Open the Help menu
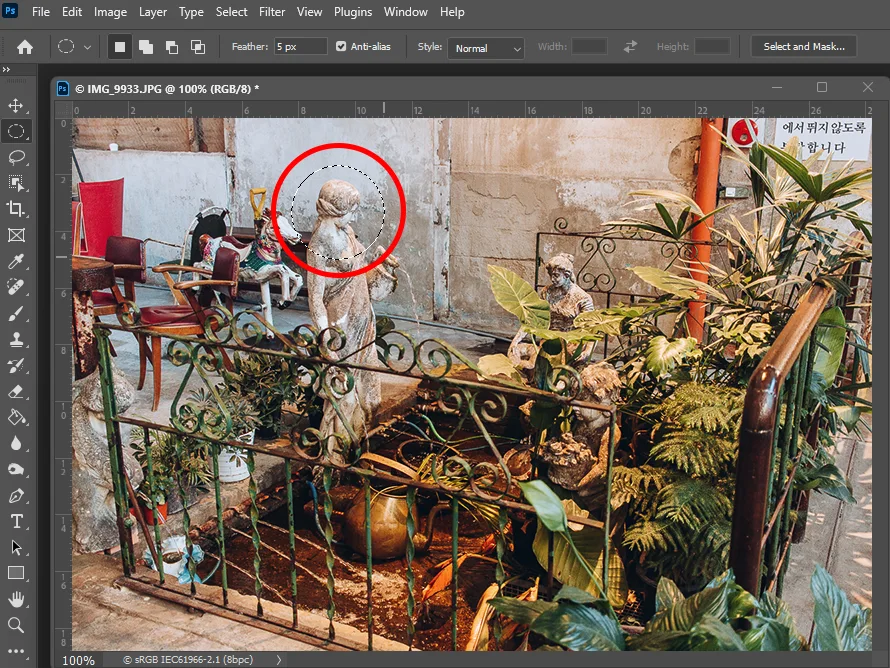Viewport: 890px width, 668px height. click(x=452, y=11)
